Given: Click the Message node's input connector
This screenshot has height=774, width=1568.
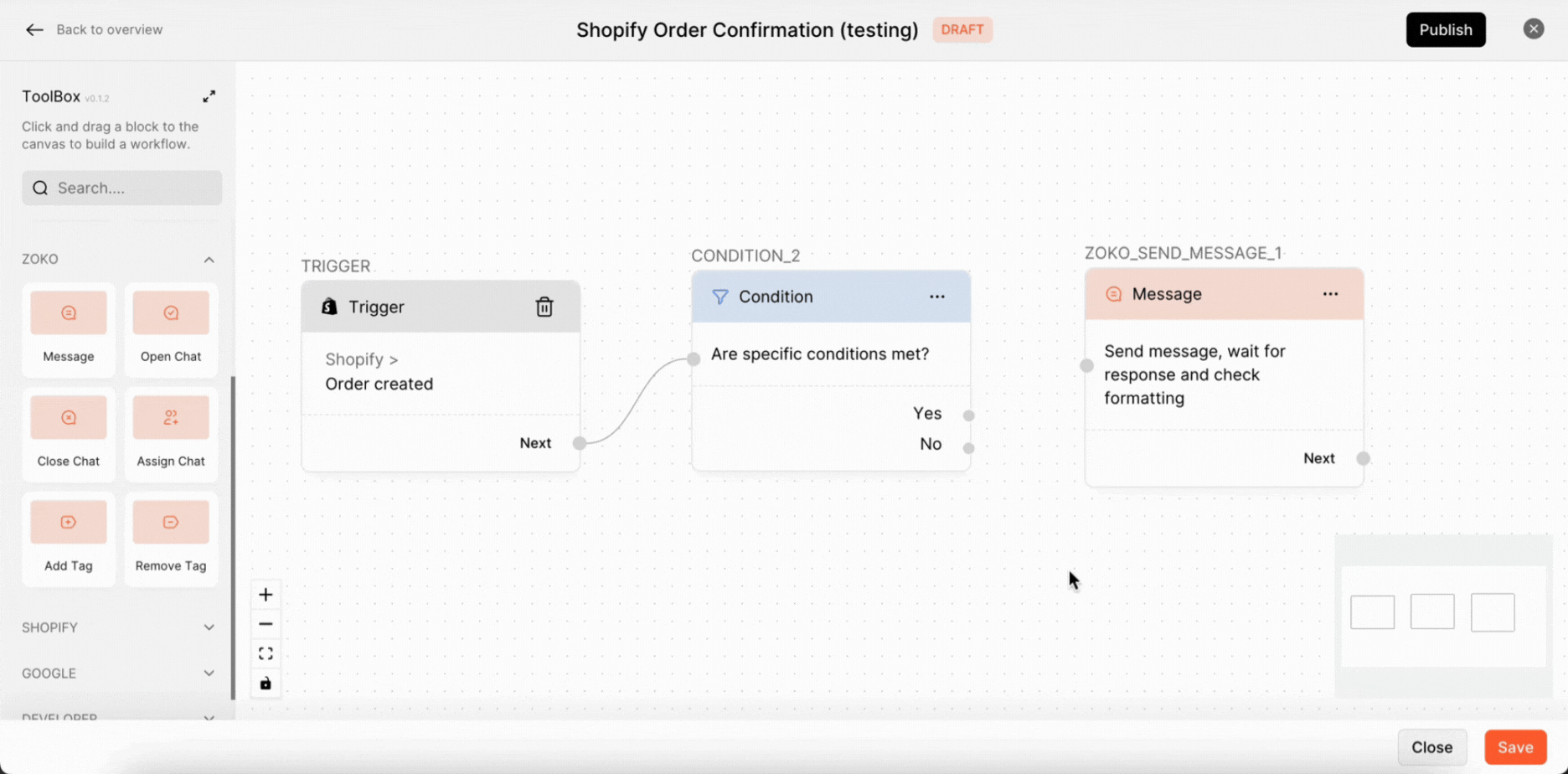Looking at the screenshot, I should point(1086,365).
